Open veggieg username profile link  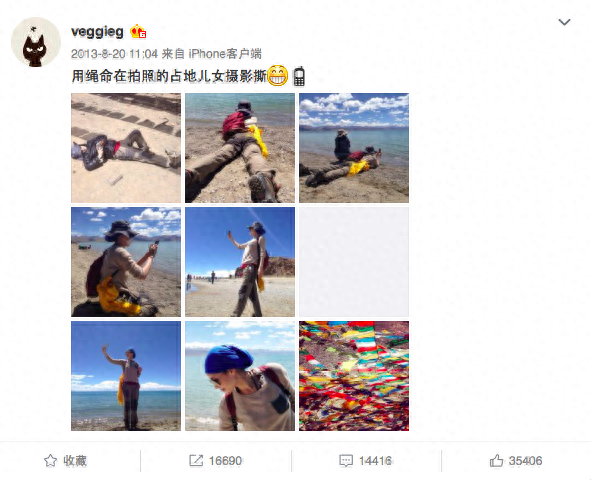point(97,32)
